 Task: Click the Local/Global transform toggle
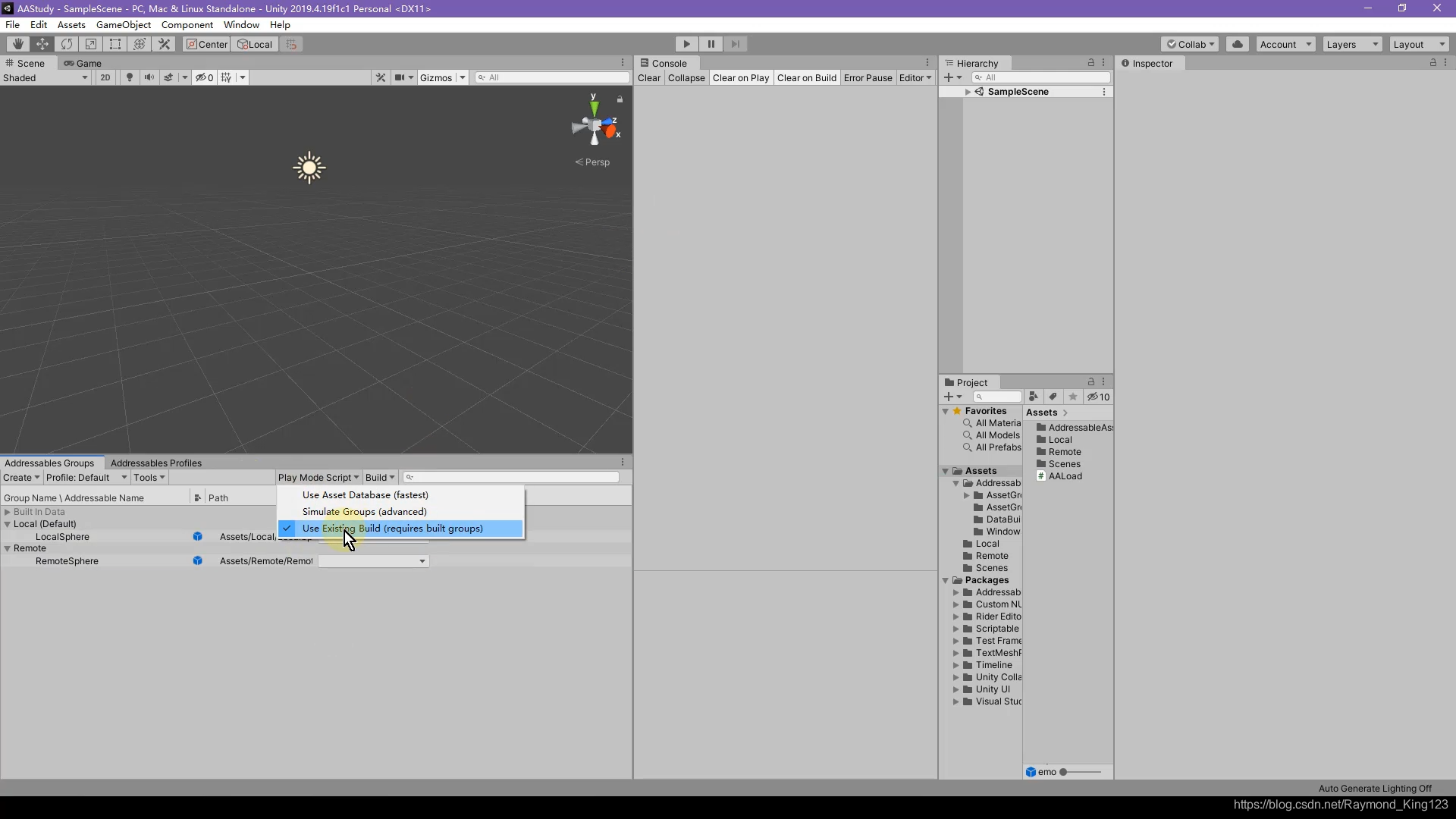(x=257, y=43)
